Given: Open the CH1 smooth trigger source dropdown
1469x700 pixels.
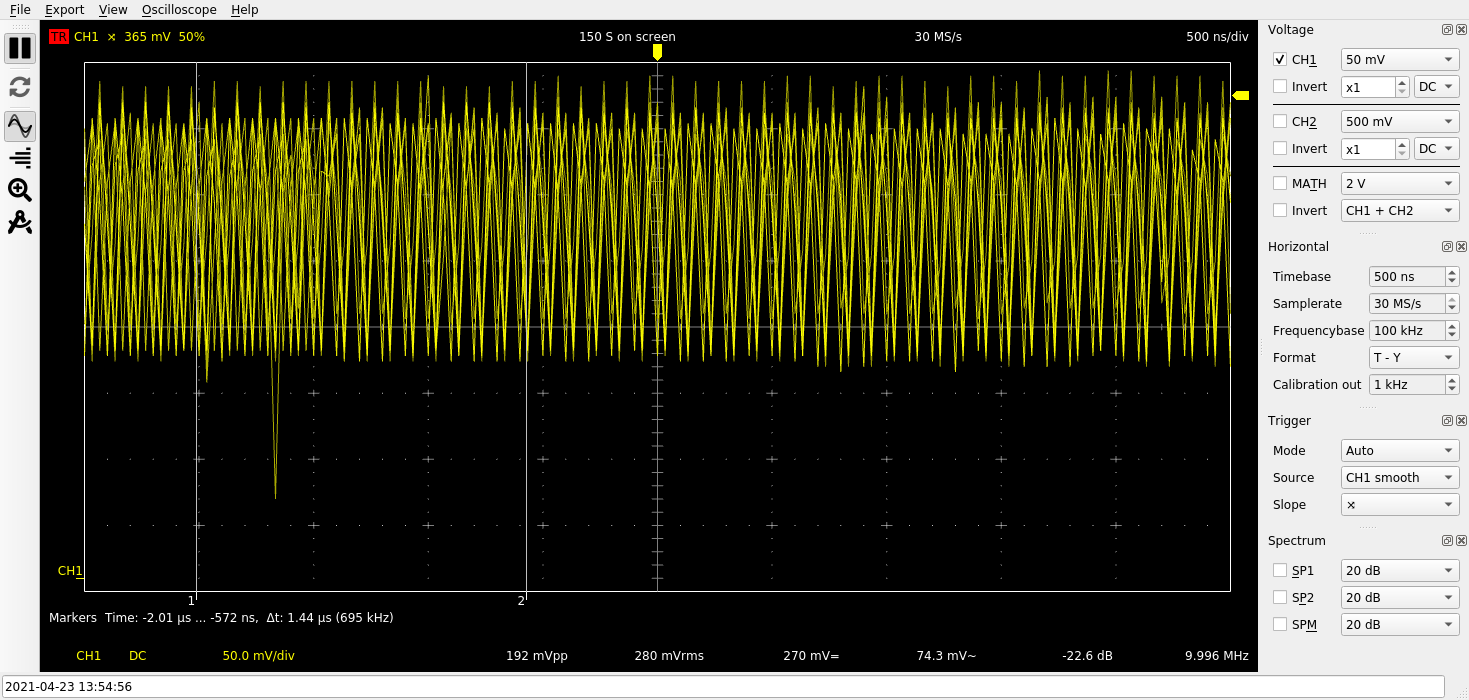Looking at the screenshot, I should 1399,478.
